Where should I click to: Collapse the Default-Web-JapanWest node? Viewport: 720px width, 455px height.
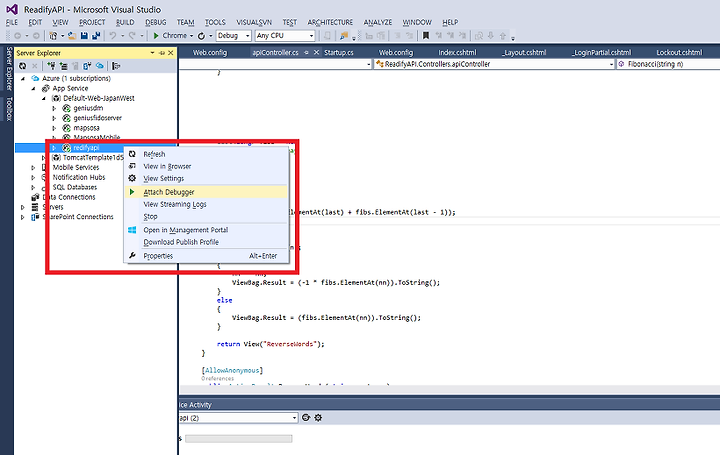(44, 98)
